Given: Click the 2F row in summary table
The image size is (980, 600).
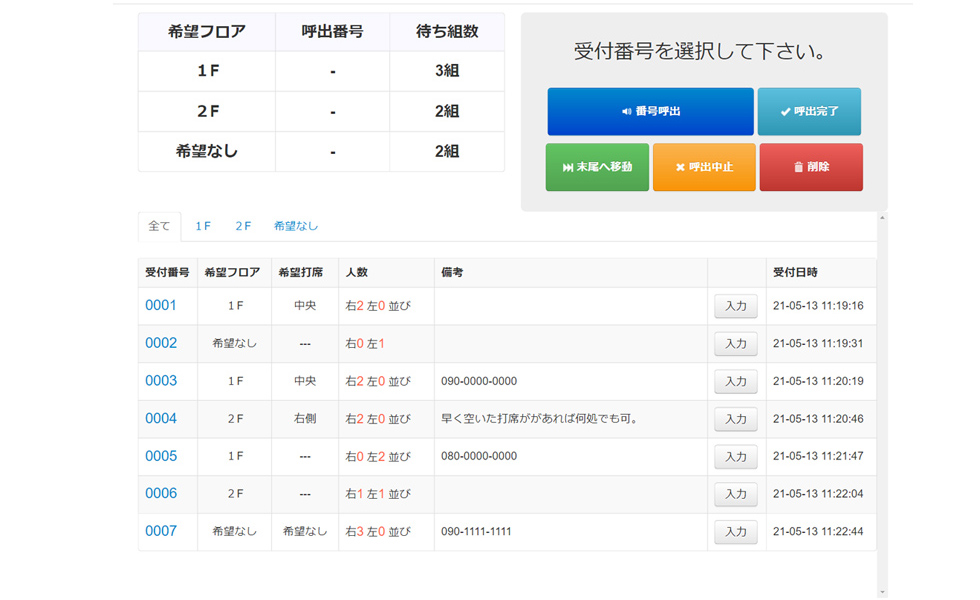Looking at the screenshot, I should 321,111.
